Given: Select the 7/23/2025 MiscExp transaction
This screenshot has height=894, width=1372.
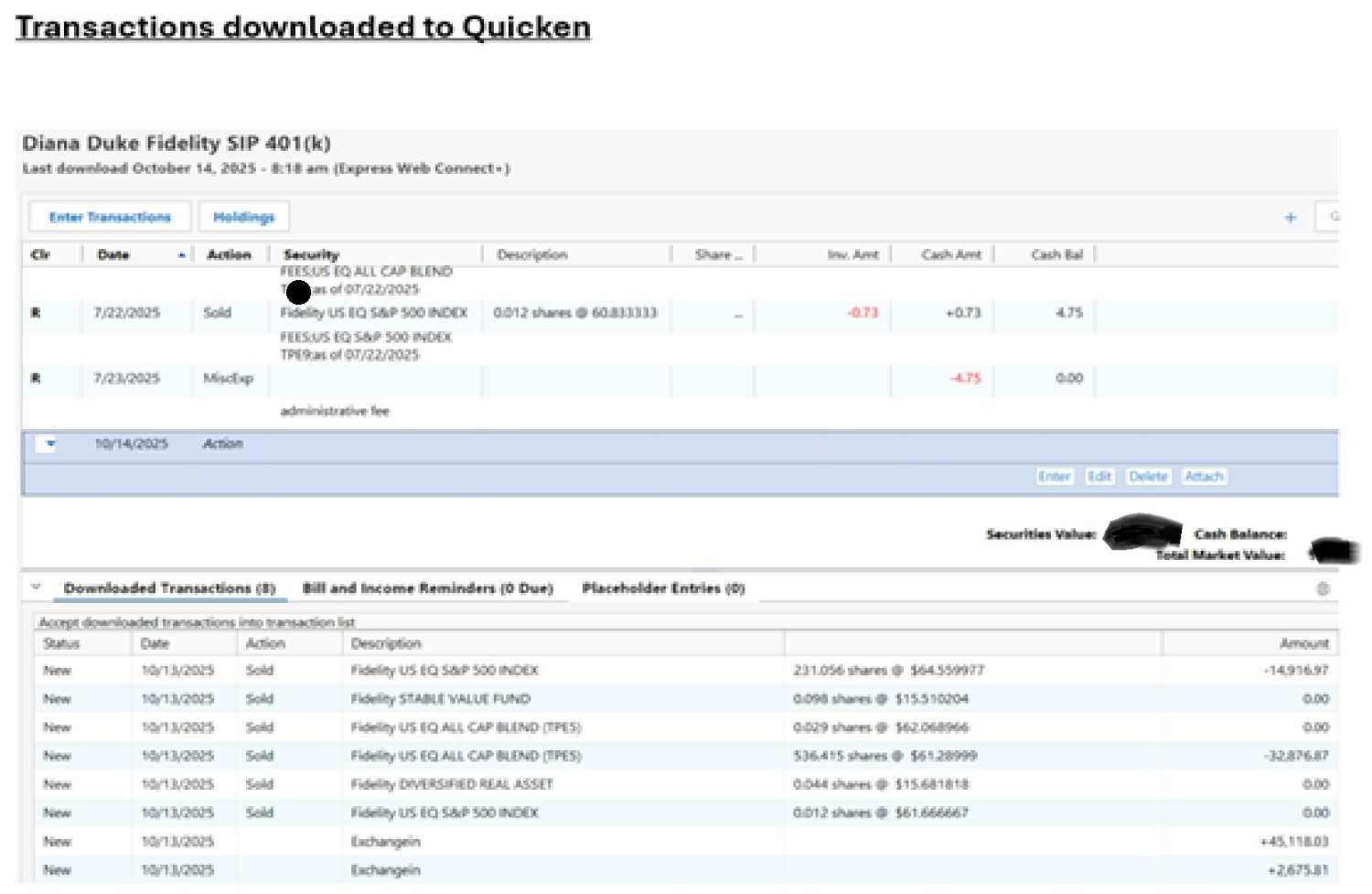Looking at the screenshot, I should (x=680, y=379).
